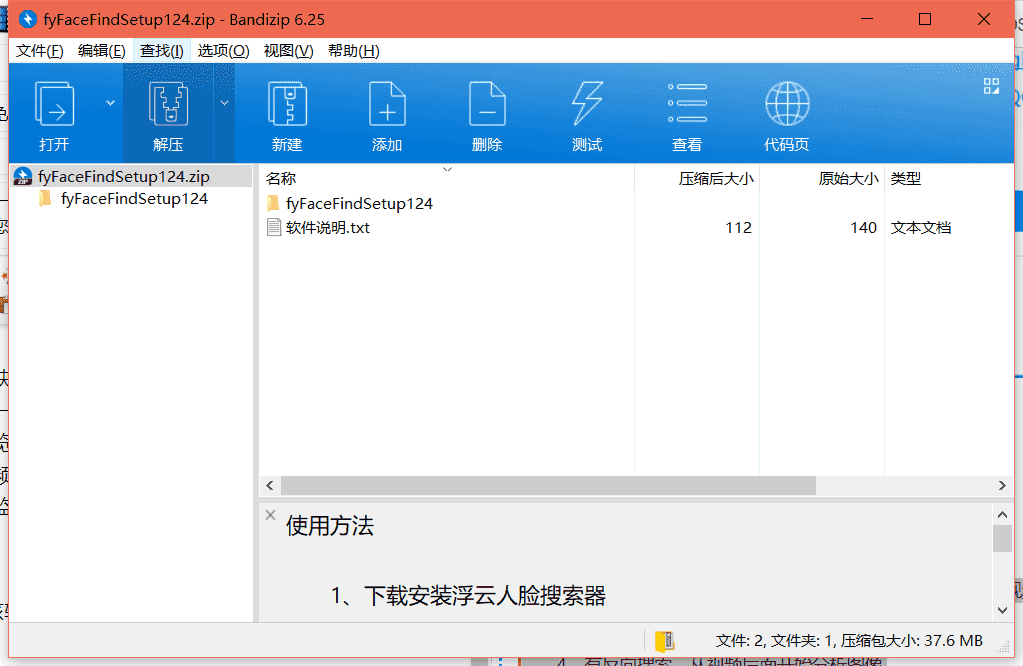Click the comment pane scroll-down arrow
This screenshot has height=666, width=1023.
point(1003,611)
